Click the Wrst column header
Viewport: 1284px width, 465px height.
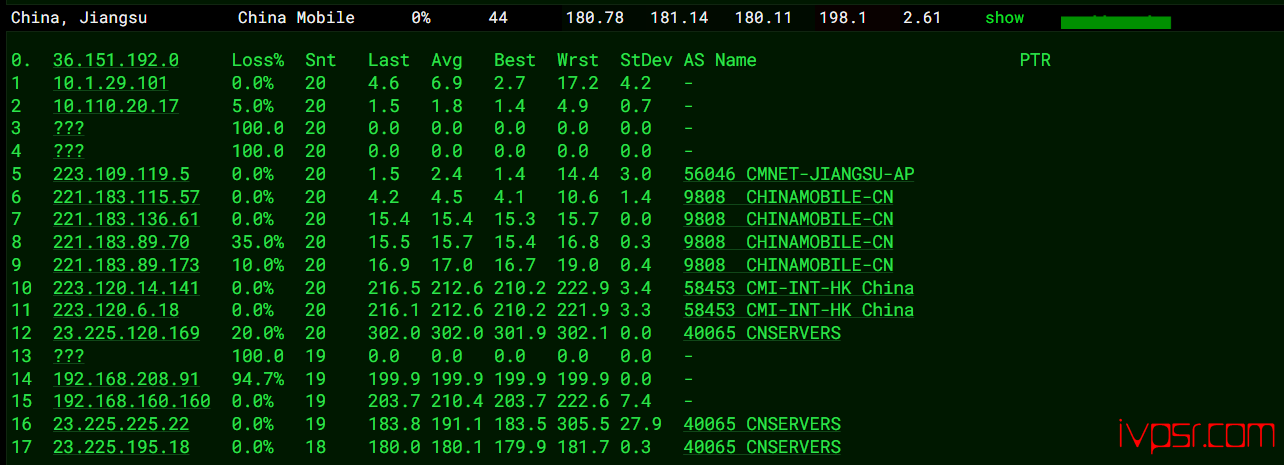coord(578,61)
